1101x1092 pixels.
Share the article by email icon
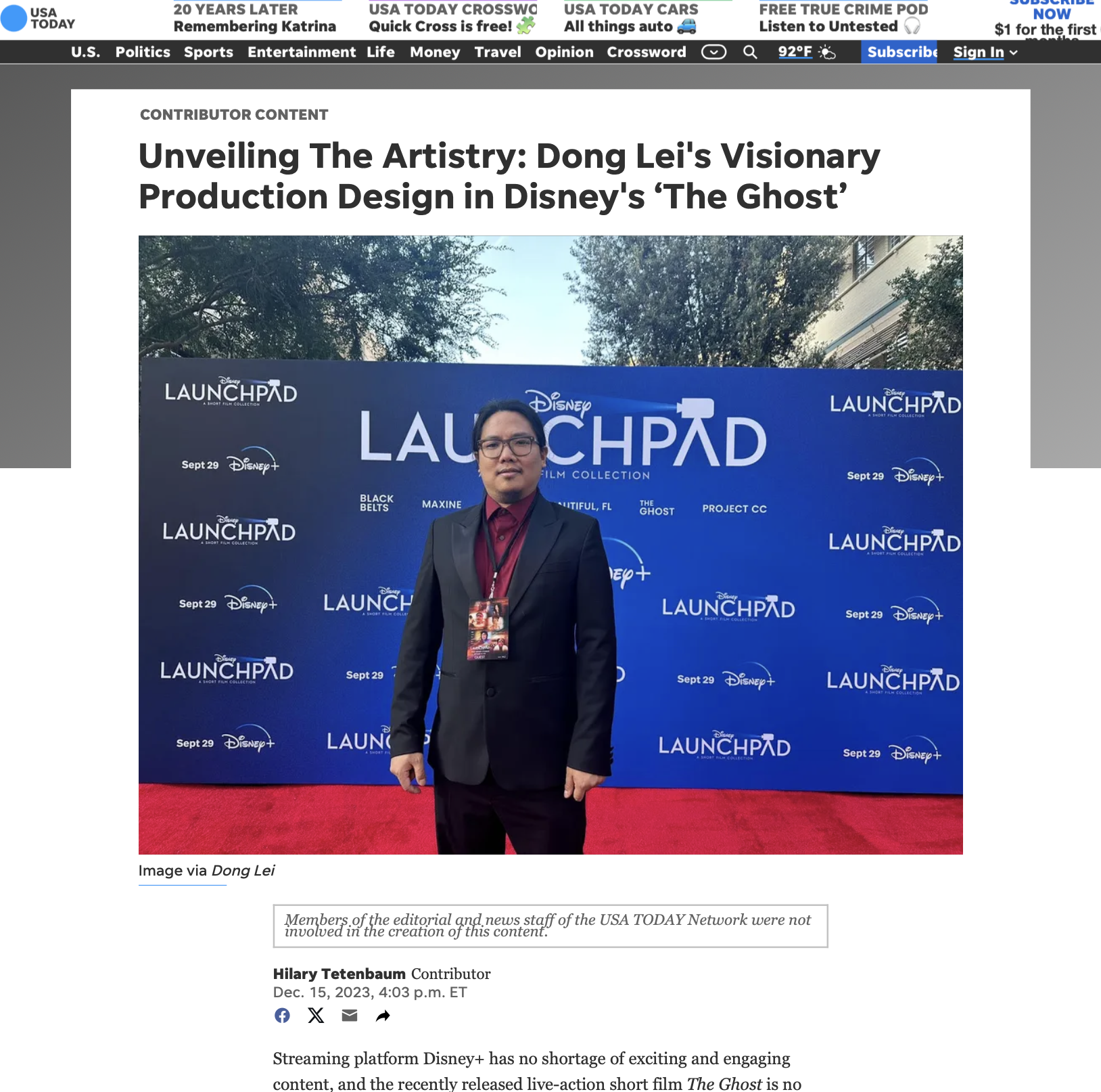[x=350, y=1016]
